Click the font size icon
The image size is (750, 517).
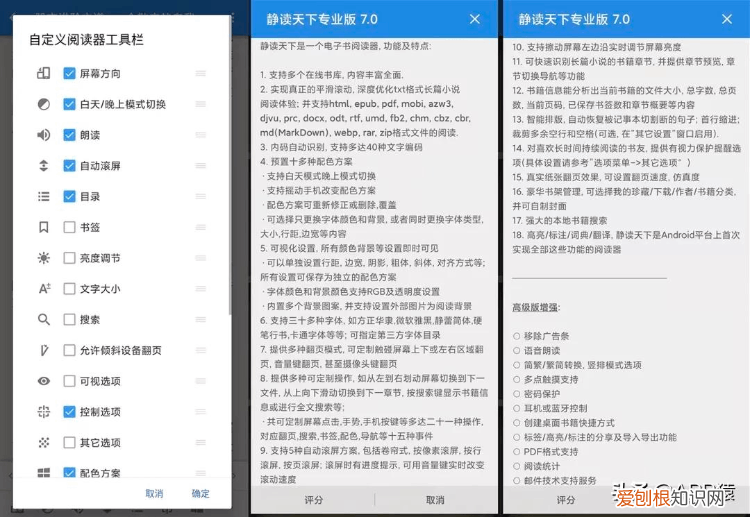tap(44, 288)
